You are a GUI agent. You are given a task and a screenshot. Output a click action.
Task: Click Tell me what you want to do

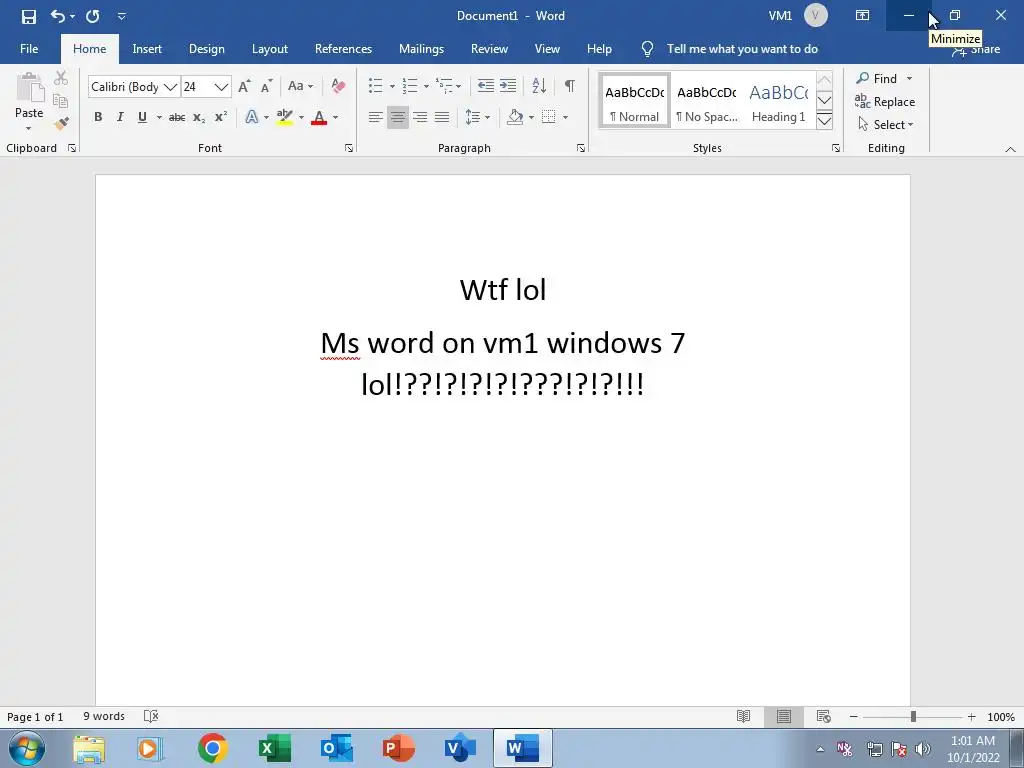point(742,49)
